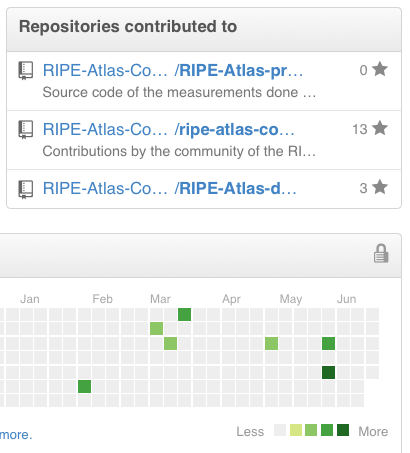The height and width of the screenshot is (453, 410).
Task: Open the /RIPE-Atlas-pr… repository link
Action: coord(239,71)
